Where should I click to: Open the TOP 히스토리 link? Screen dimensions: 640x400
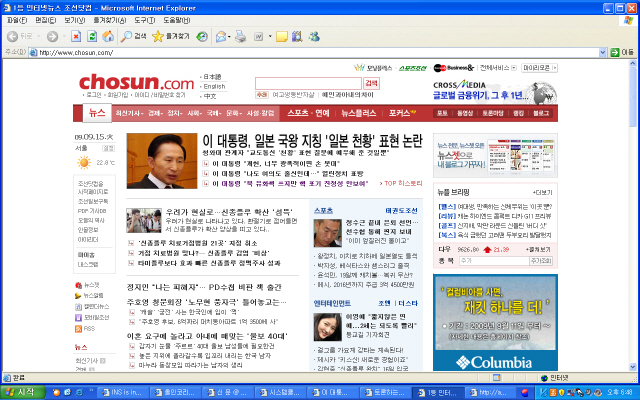pyautogui.click(x=401, y=184)
